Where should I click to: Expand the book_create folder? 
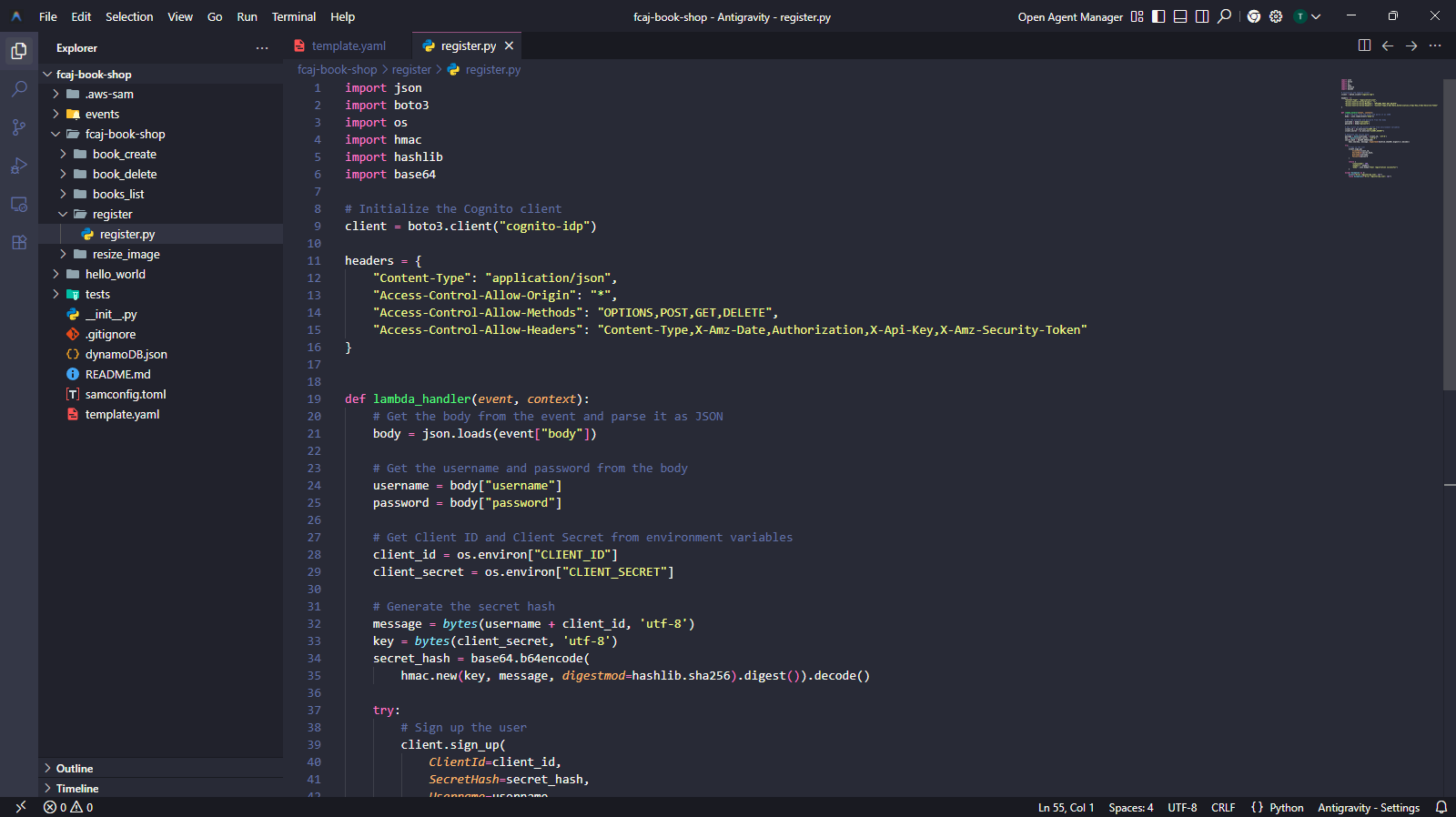coord(63,154)
